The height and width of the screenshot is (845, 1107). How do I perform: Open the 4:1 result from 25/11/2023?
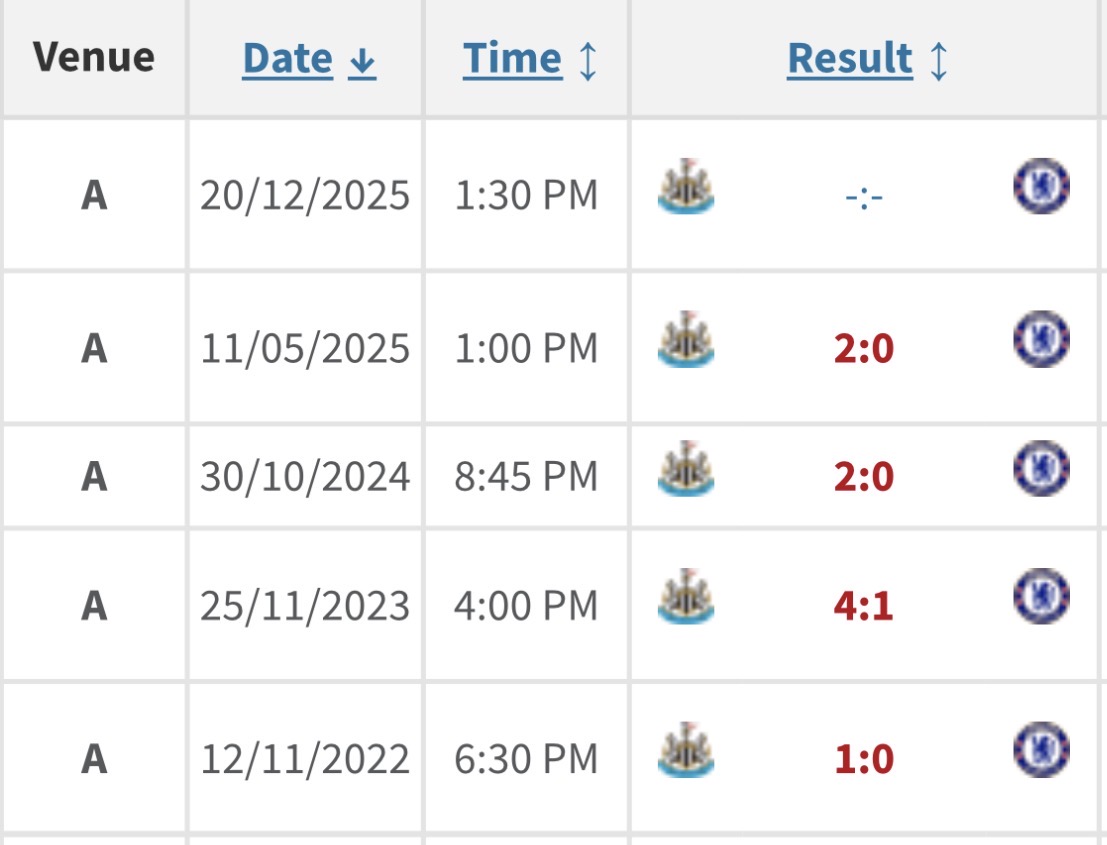pyautogui.click(x=863, y=606)
